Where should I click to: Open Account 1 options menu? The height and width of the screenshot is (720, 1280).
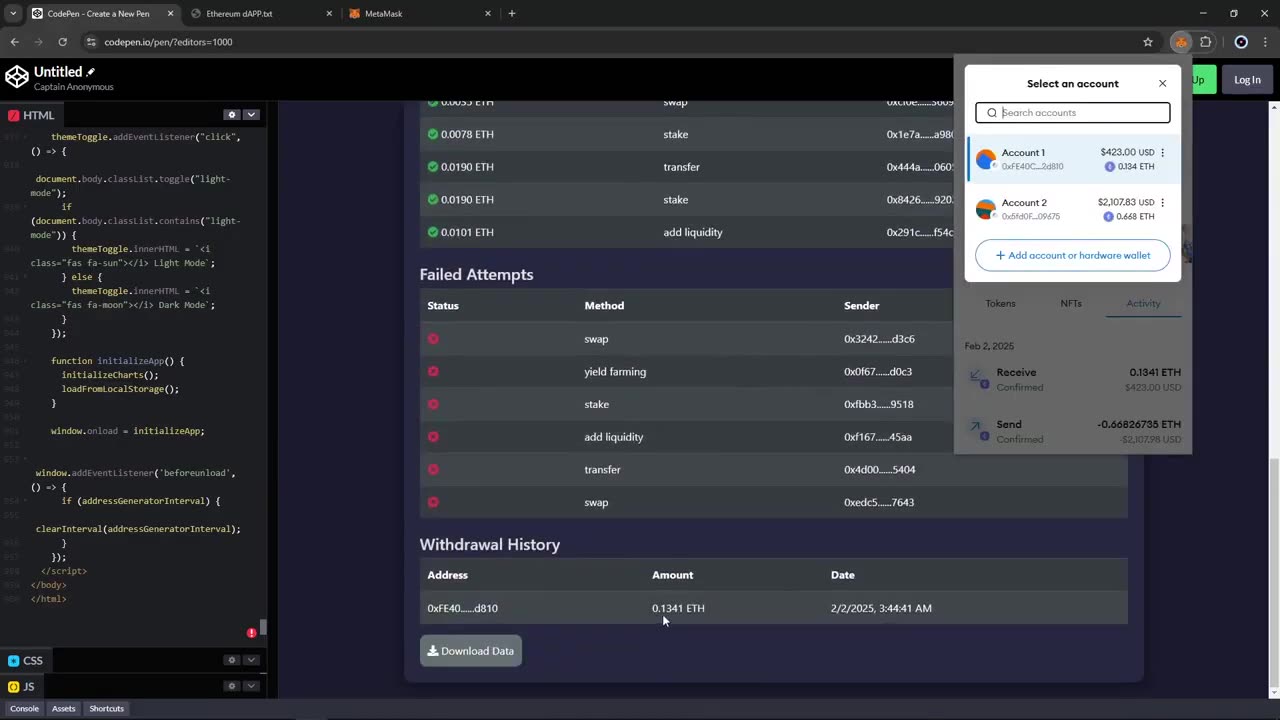[1162, 153]
